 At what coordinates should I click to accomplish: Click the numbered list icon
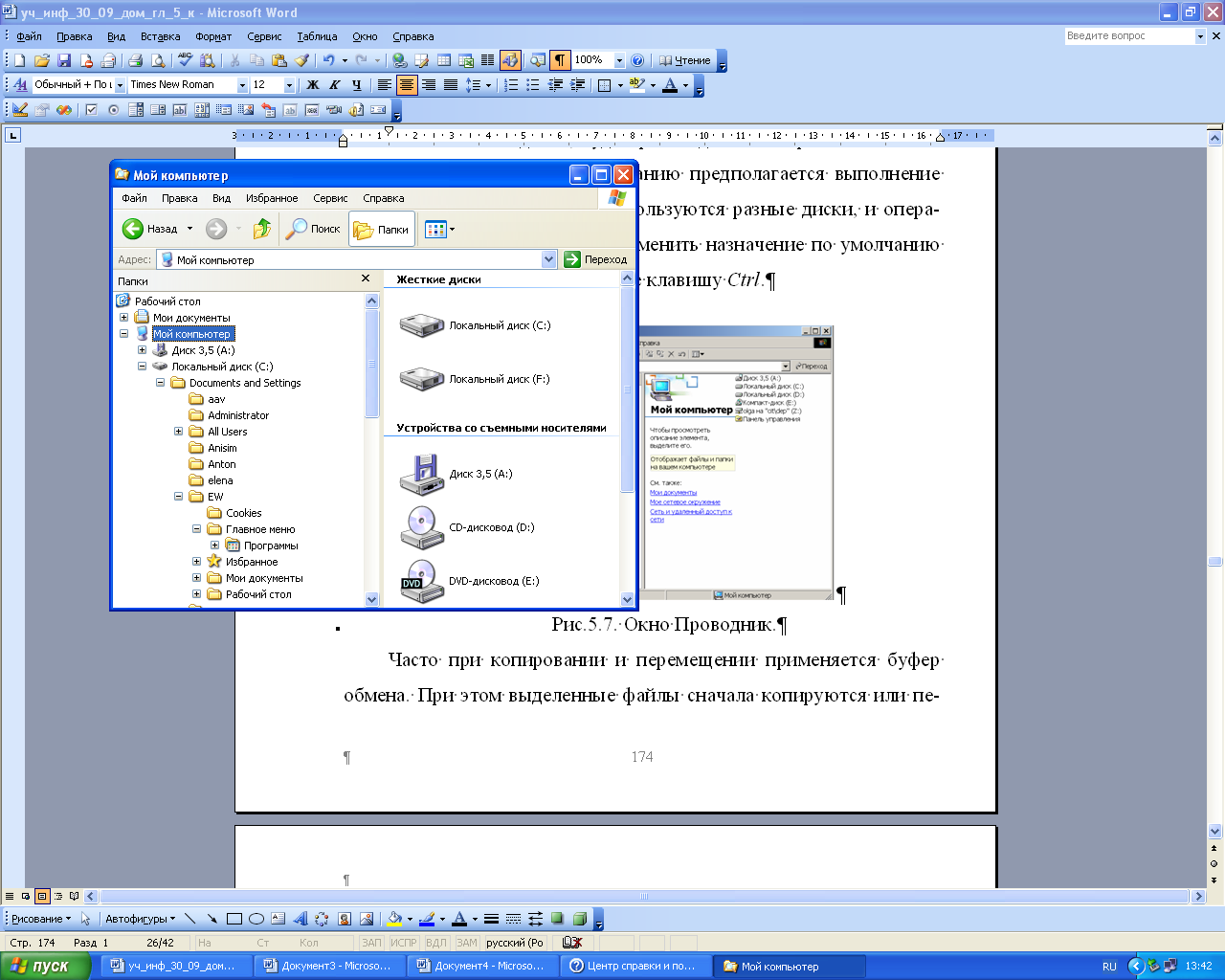pyautogui.click(x=511, y=85)
